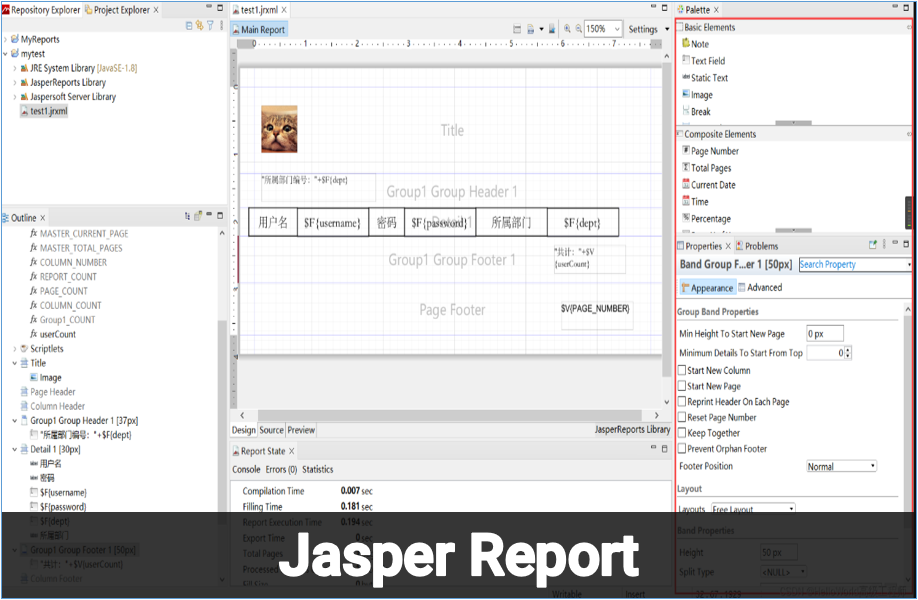Check the Keep Together option

pyautogui.click(x=682, y=433)
